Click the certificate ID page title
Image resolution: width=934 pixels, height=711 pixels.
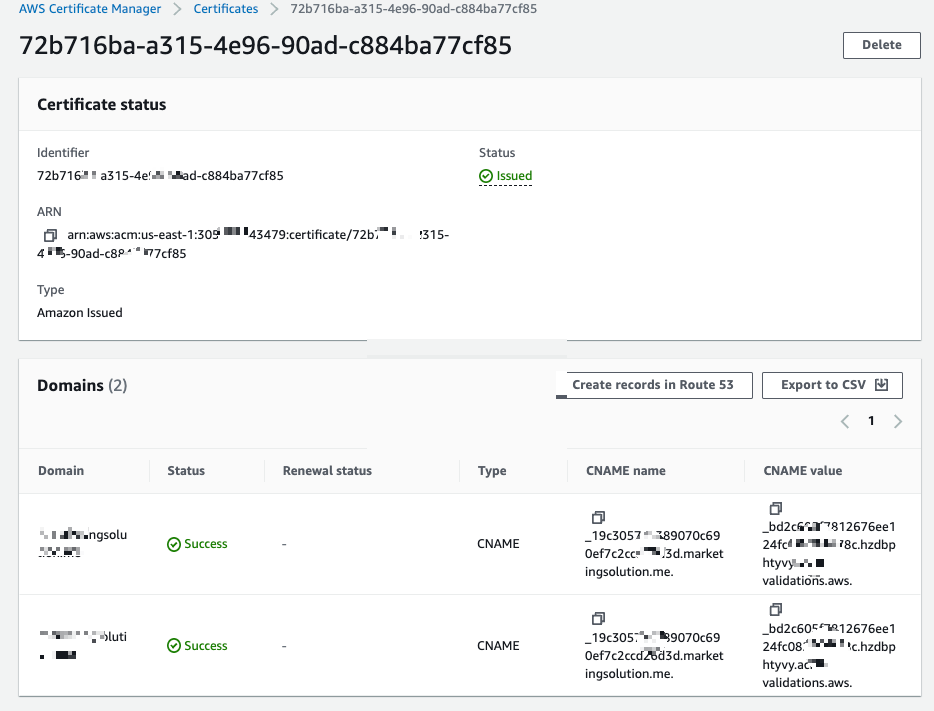click(265, 45)
